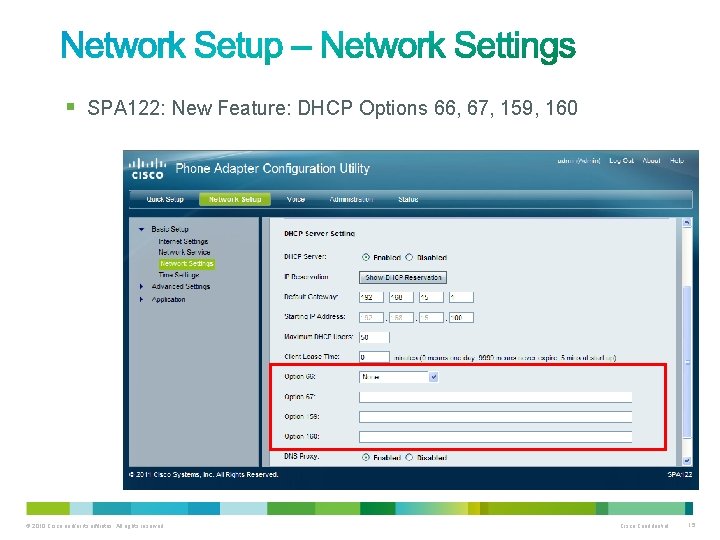
Task: Click the admin (Admin) user label
Action: tap(579, 160)
